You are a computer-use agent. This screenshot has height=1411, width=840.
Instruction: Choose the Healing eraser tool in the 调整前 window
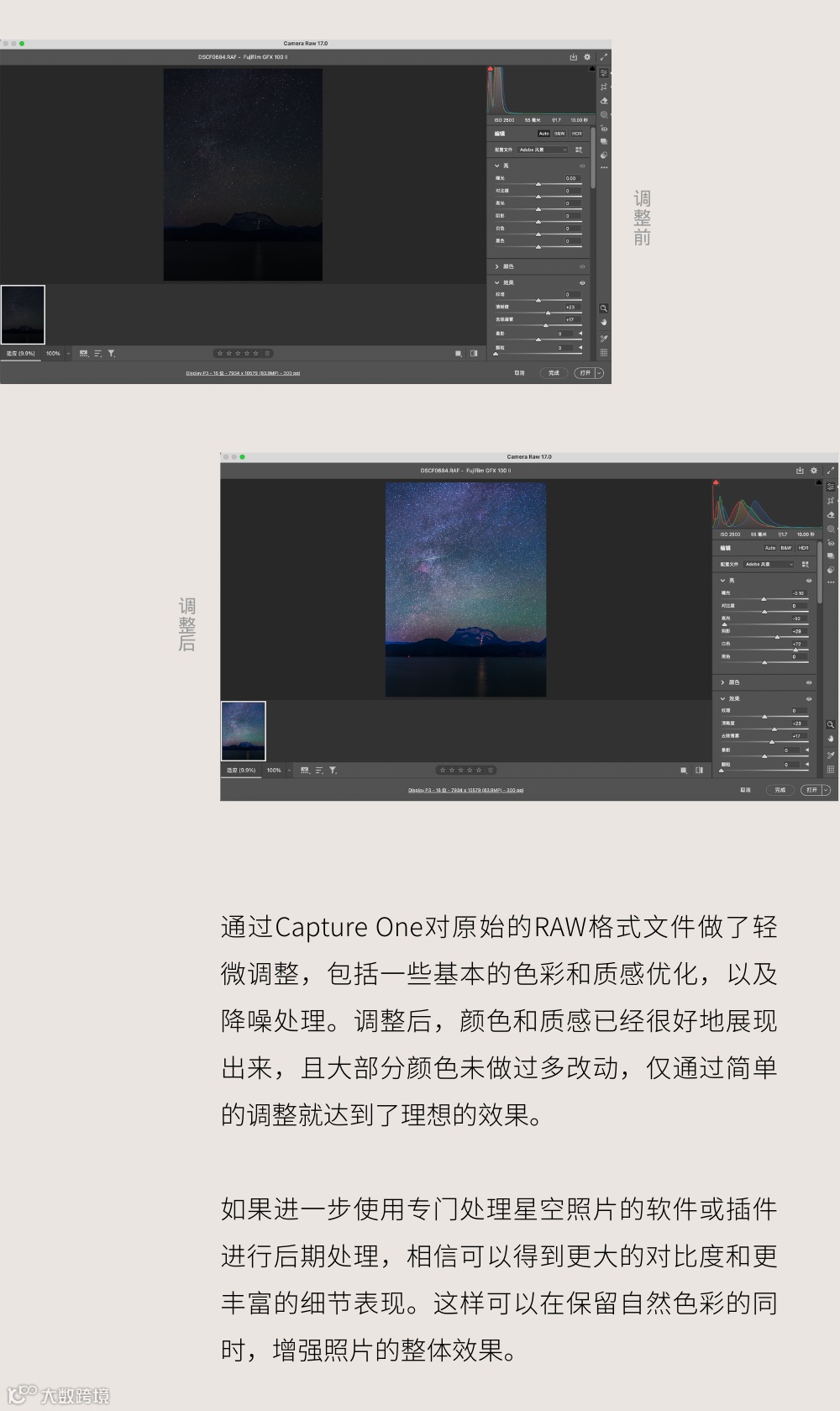[604, 101]
